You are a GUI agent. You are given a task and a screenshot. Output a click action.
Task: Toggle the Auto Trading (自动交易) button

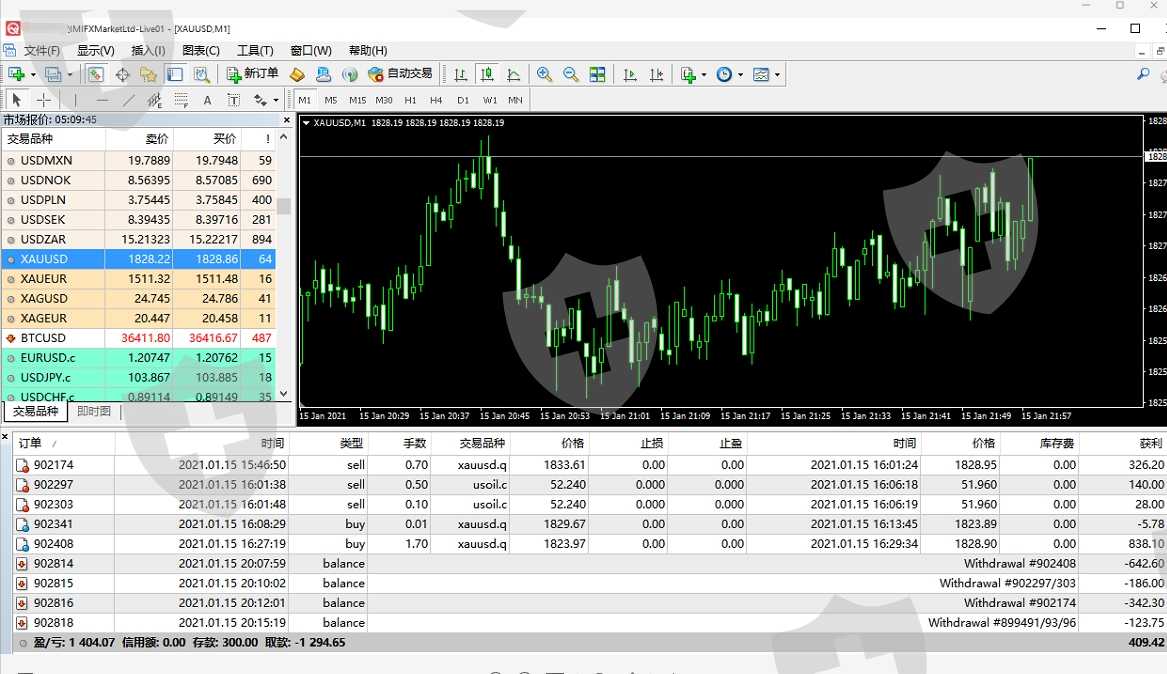(400, 74)
